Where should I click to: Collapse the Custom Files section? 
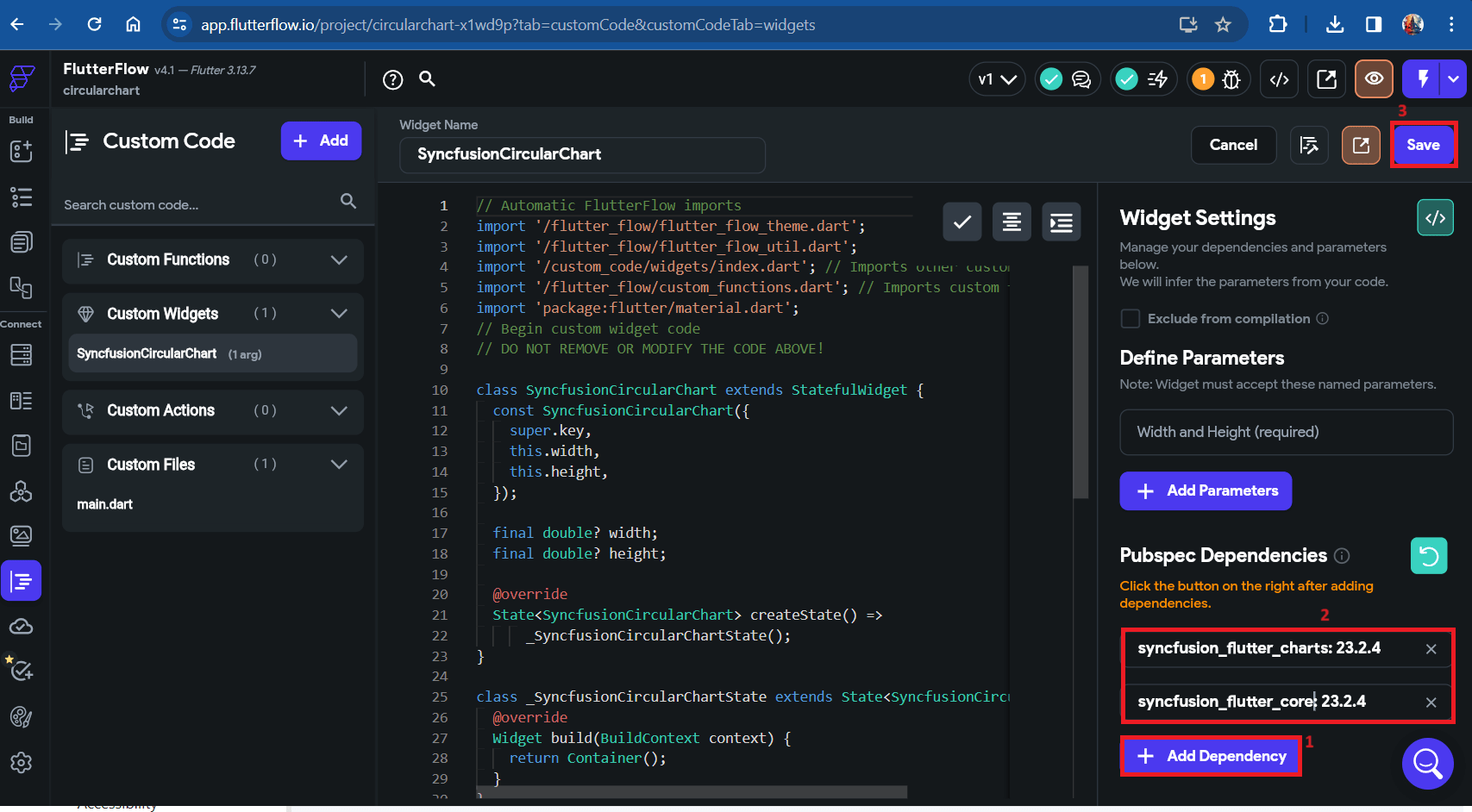point(340,464)
